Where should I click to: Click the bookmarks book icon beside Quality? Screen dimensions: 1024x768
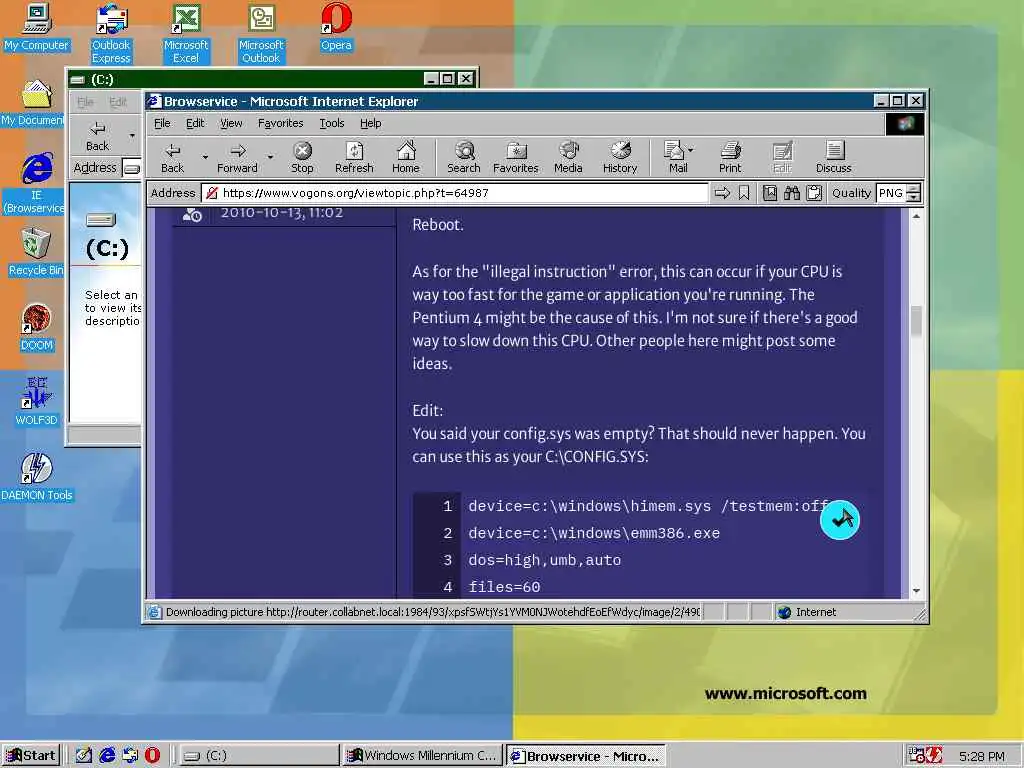pos(770,193)
